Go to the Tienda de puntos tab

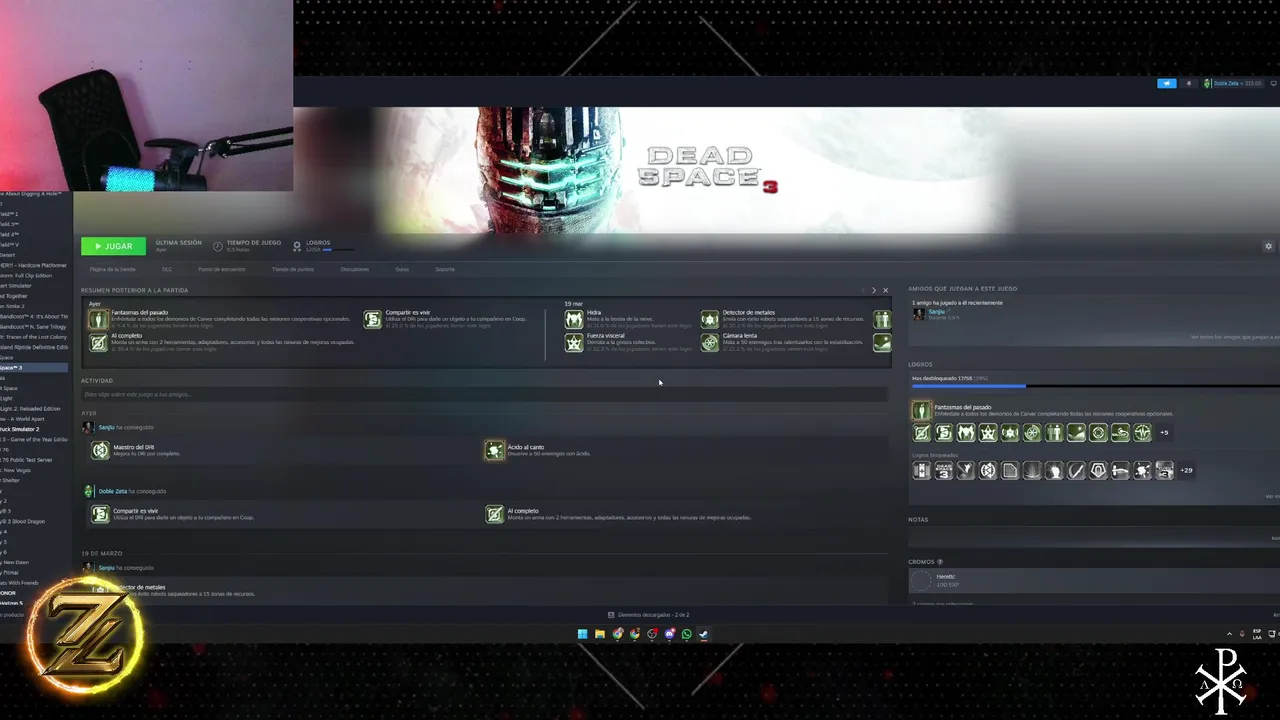[292, 269]
